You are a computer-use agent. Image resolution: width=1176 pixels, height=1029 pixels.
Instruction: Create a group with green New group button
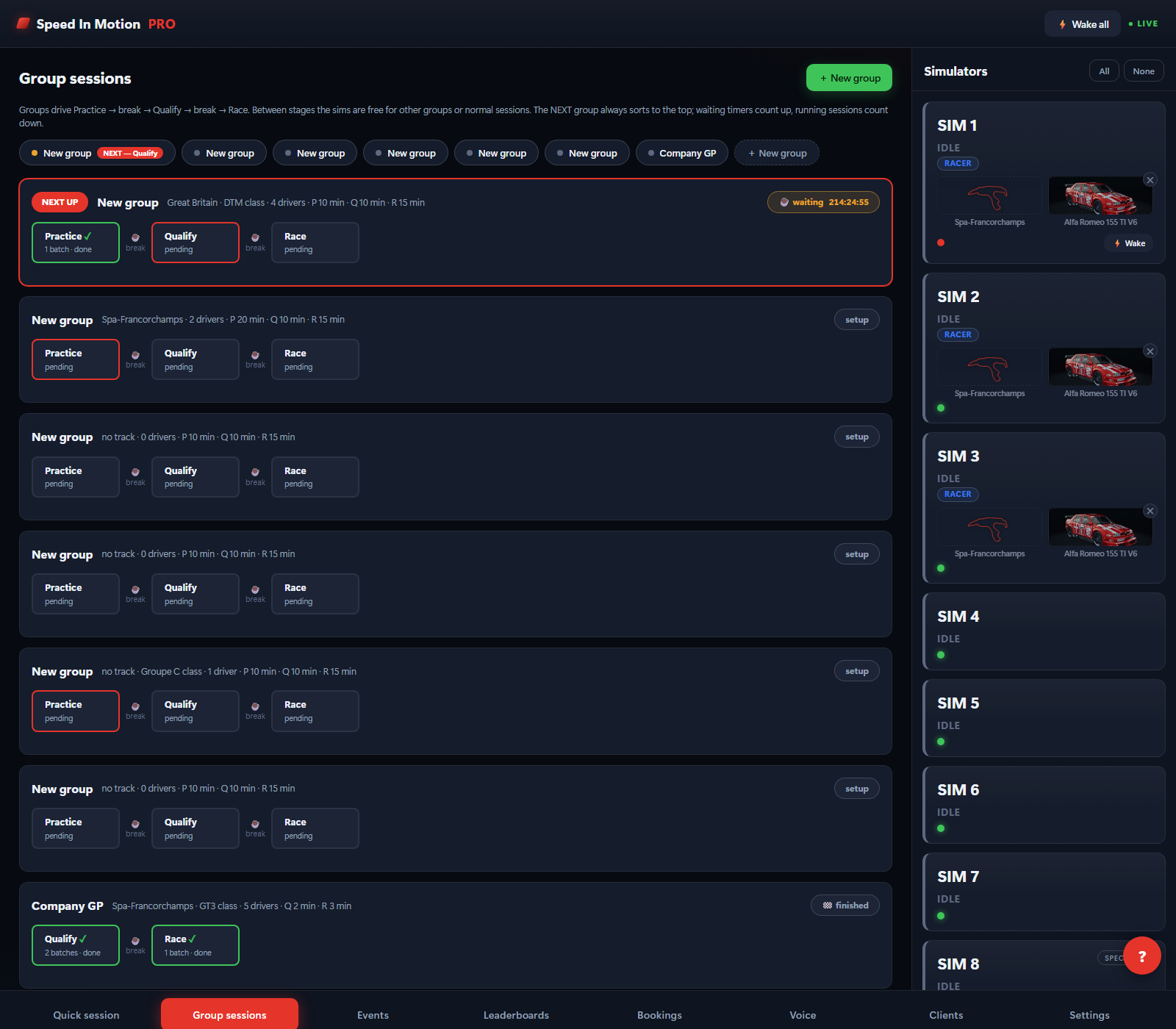tap(849, 78)
